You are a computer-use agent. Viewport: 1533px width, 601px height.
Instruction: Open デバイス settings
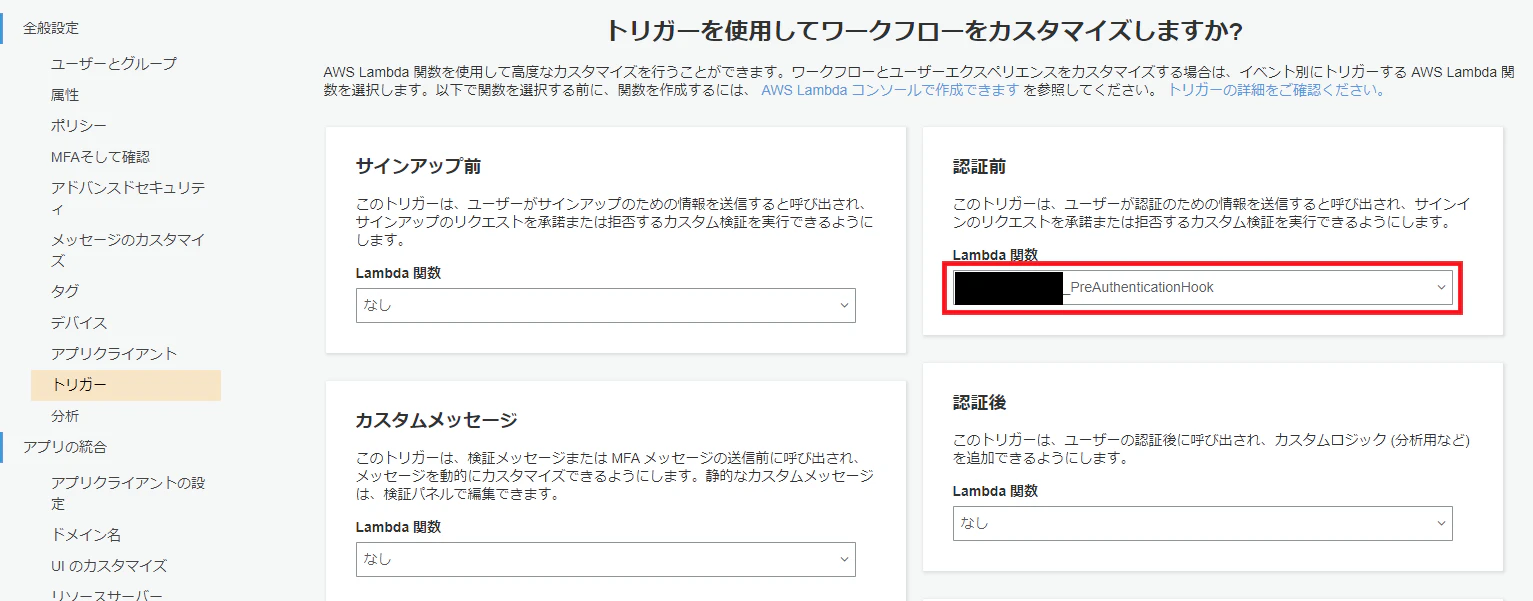pos(79,323)
